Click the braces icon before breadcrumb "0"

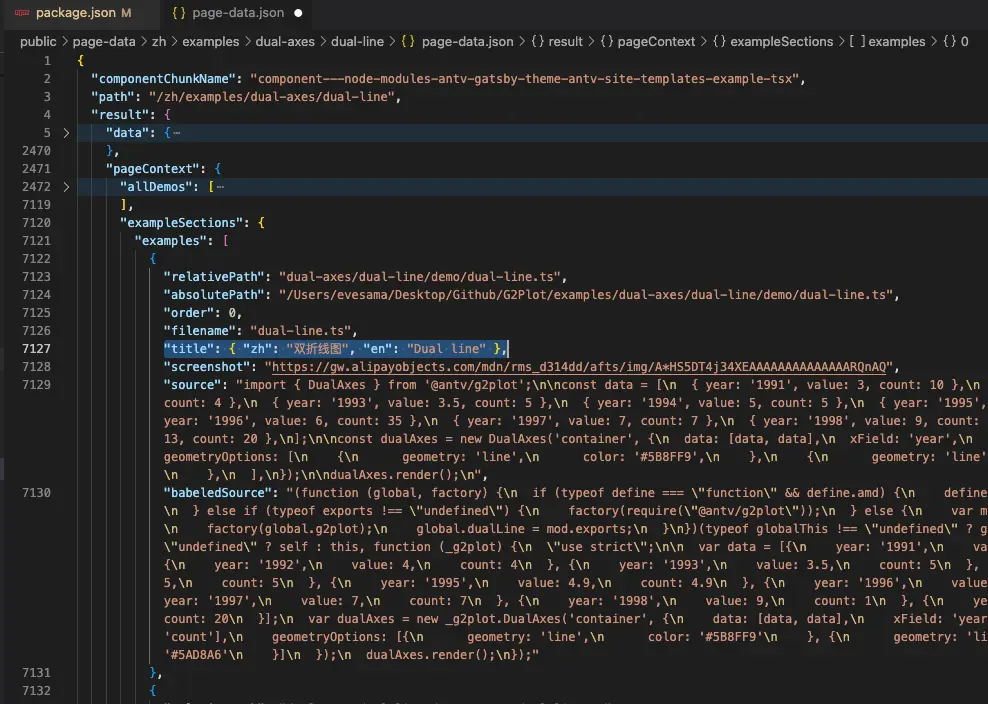pyautogui.click(x=948, y=42)
